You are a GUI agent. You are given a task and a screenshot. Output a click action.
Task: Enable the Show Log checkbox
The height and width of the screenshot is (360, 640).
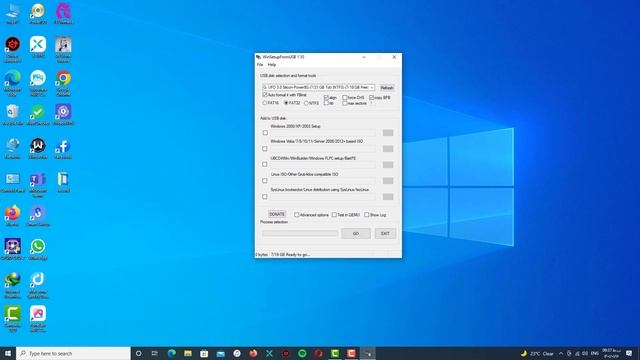[x=375, y=215]
